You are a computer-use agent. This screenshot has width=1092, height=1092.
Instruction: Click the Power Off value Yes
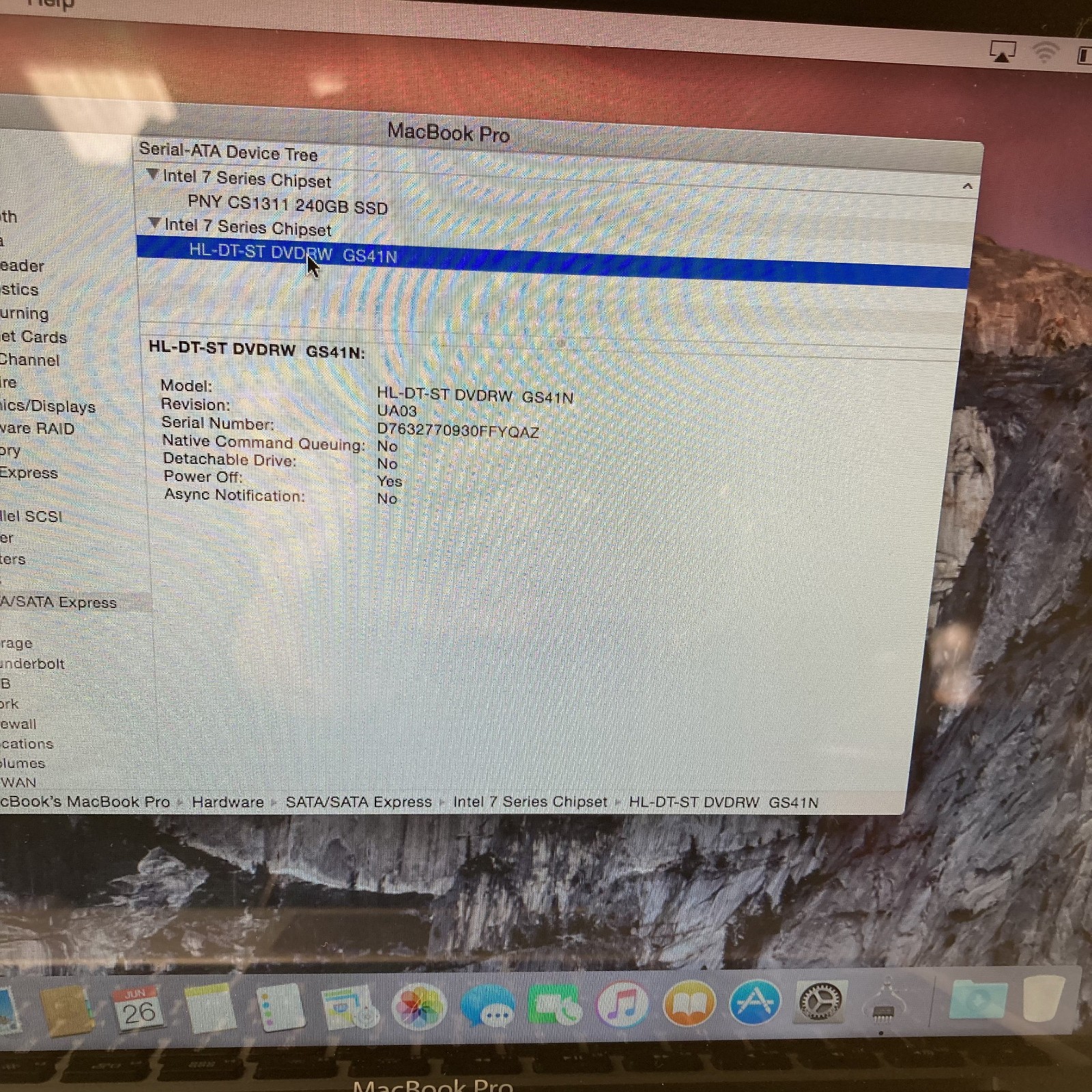389,481
